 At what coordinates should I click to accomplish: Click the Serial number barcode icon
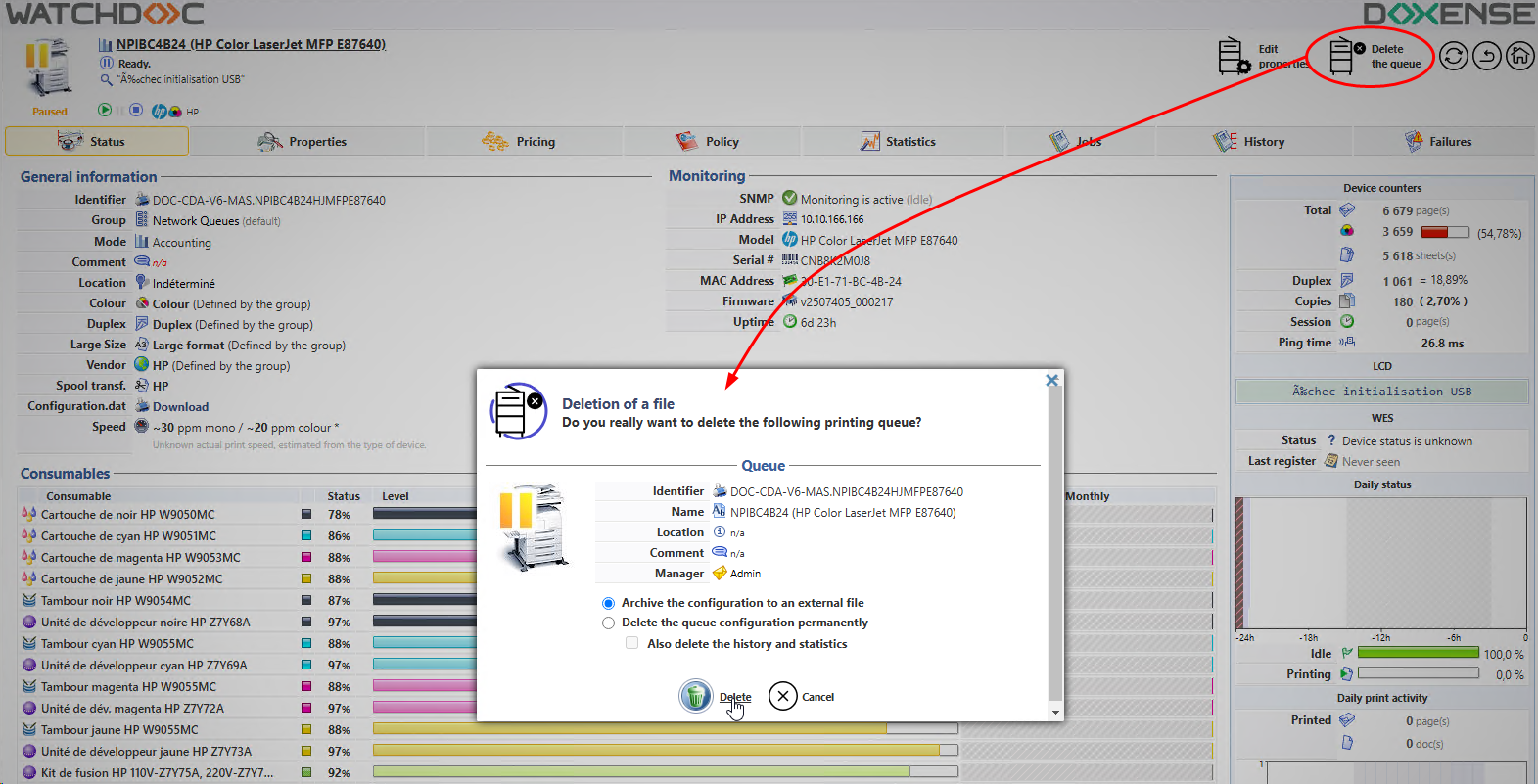point(790,259)
